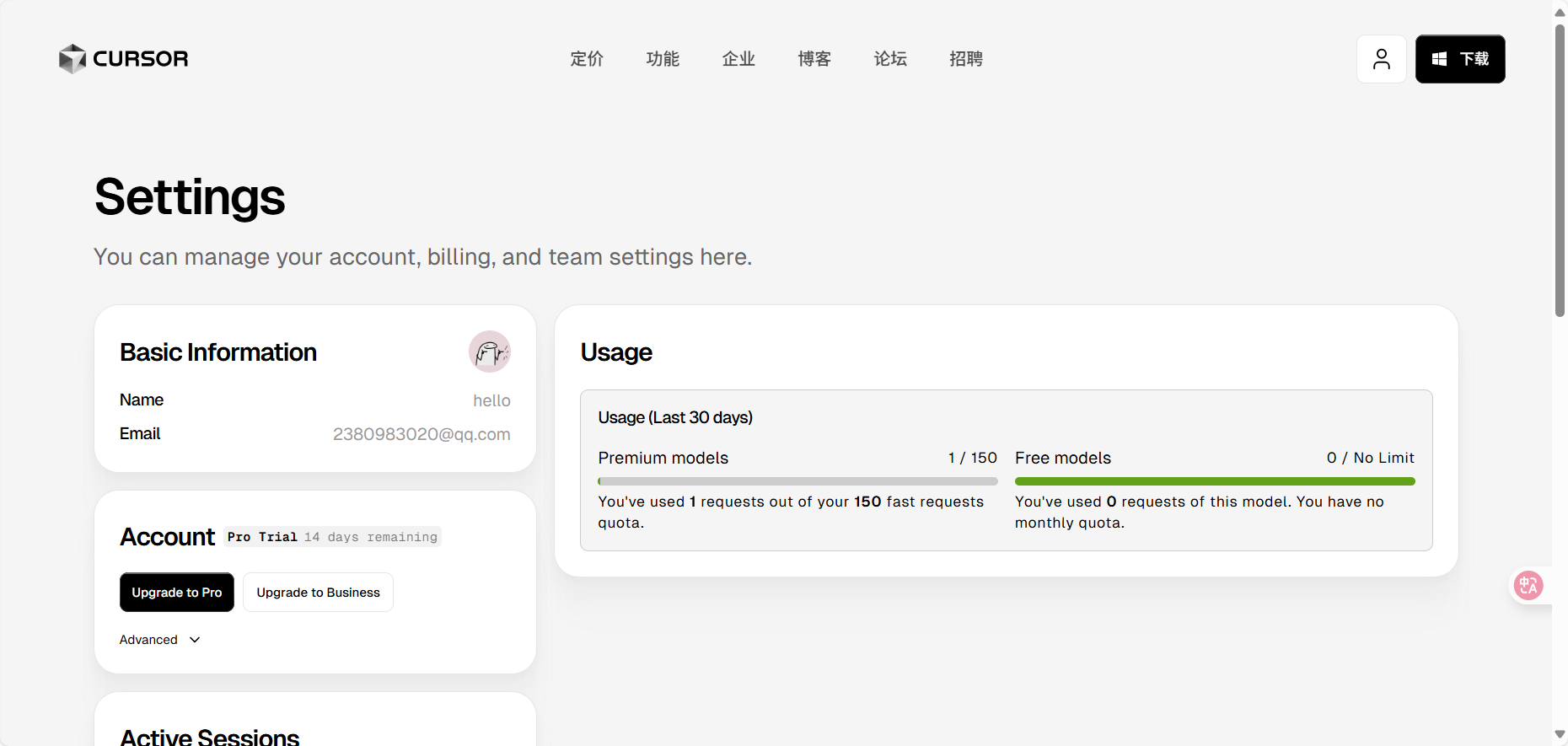Go to the 企业 enterprise page
The height and width of the screenshot is (746, 1568).
(738, 59)
